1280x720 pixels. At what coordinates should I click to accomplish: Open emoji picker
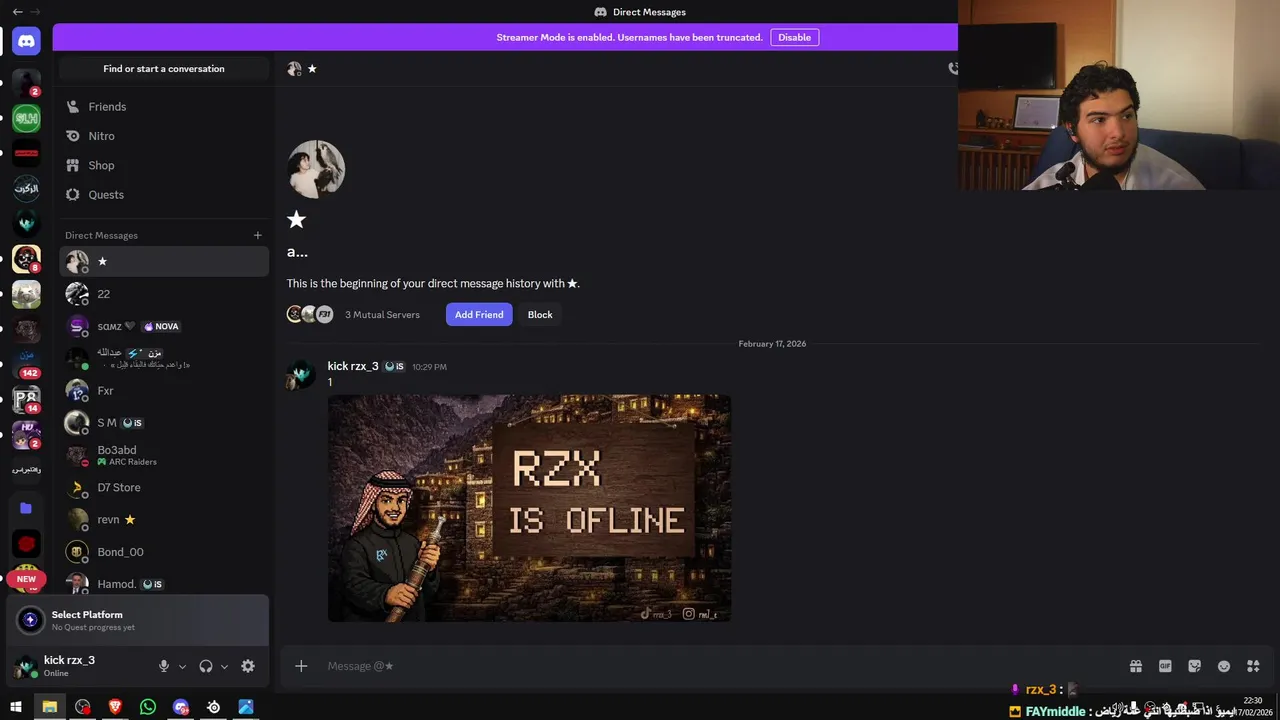click(x=1224, y=666)
